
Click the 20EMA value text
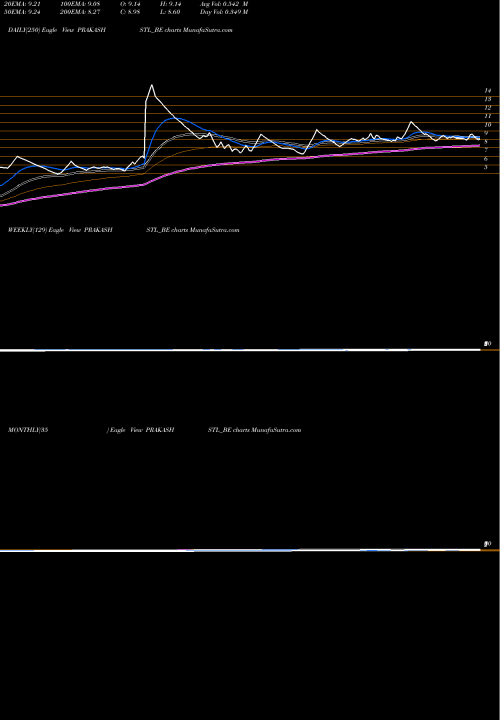coord(20,4)
